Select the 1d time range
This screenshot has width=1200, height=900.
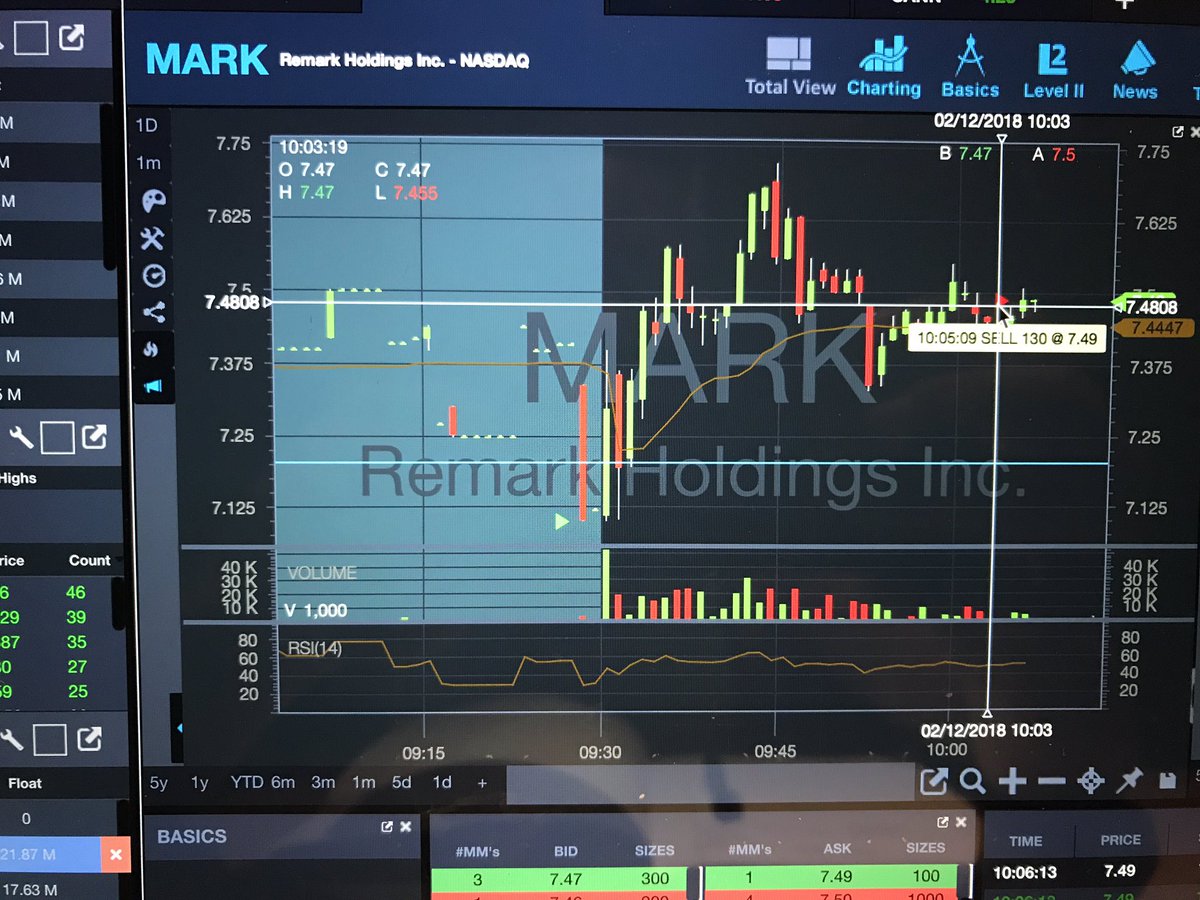pos(441,782)
